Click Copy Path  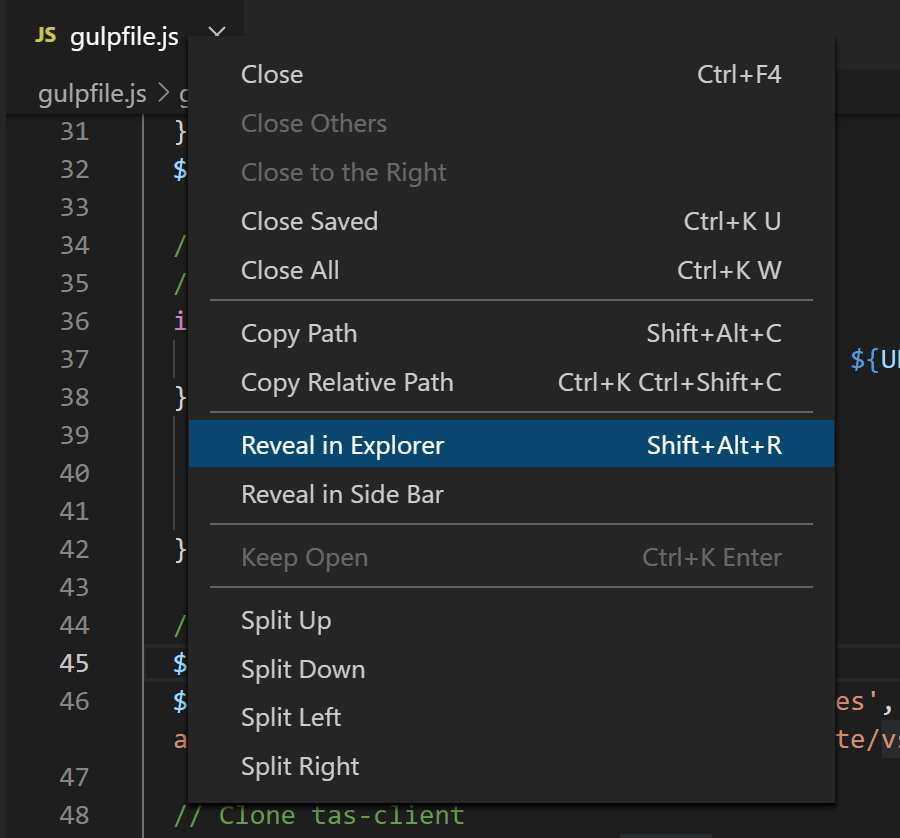point(298,333)
